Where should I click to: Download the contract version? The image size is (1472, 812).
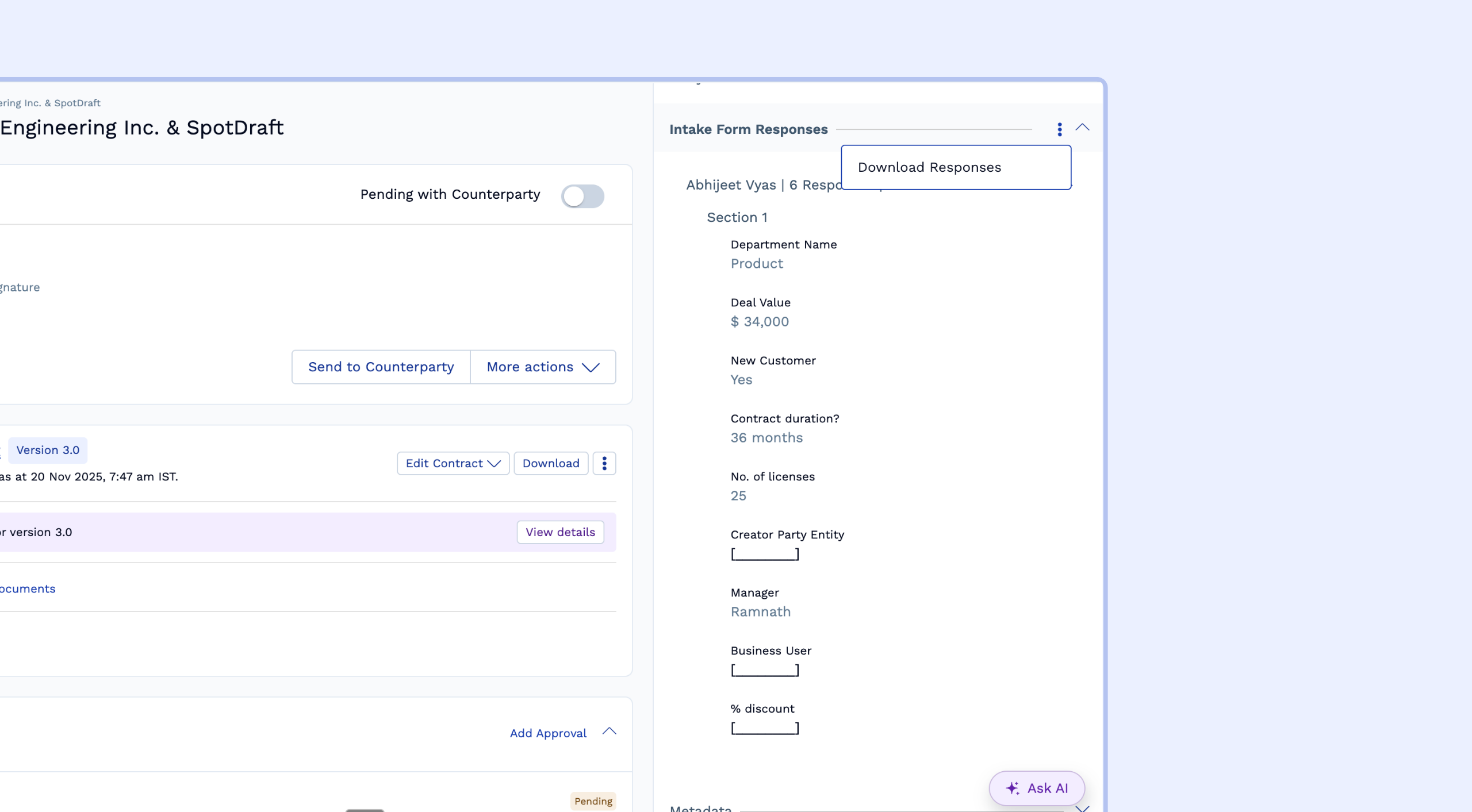tap(550, 463)
